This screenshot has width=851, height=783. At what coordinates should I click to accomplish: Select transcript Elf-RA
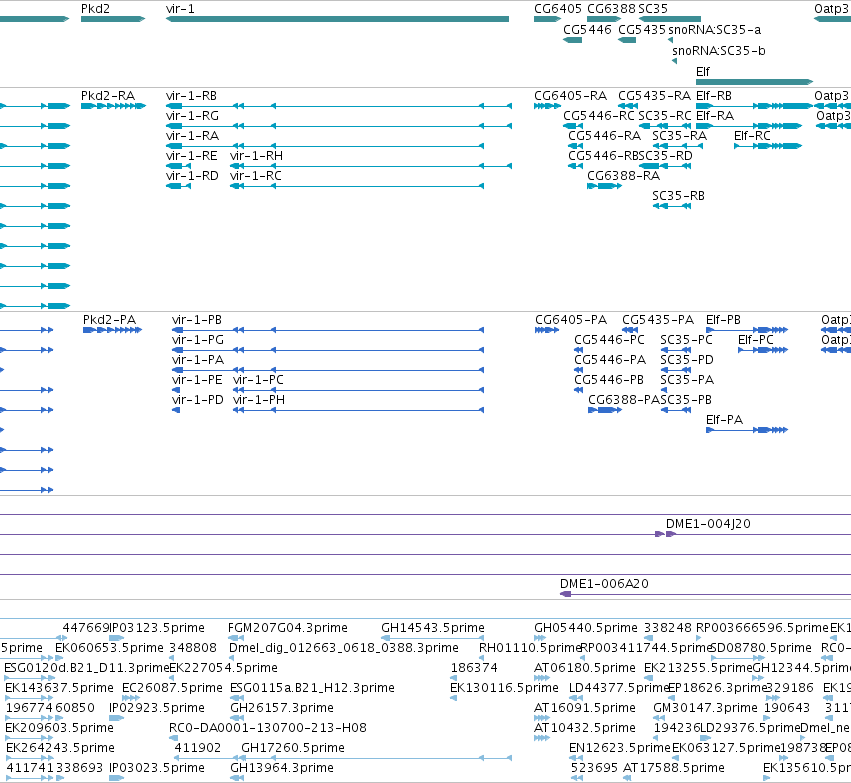[x=715, y=116]
